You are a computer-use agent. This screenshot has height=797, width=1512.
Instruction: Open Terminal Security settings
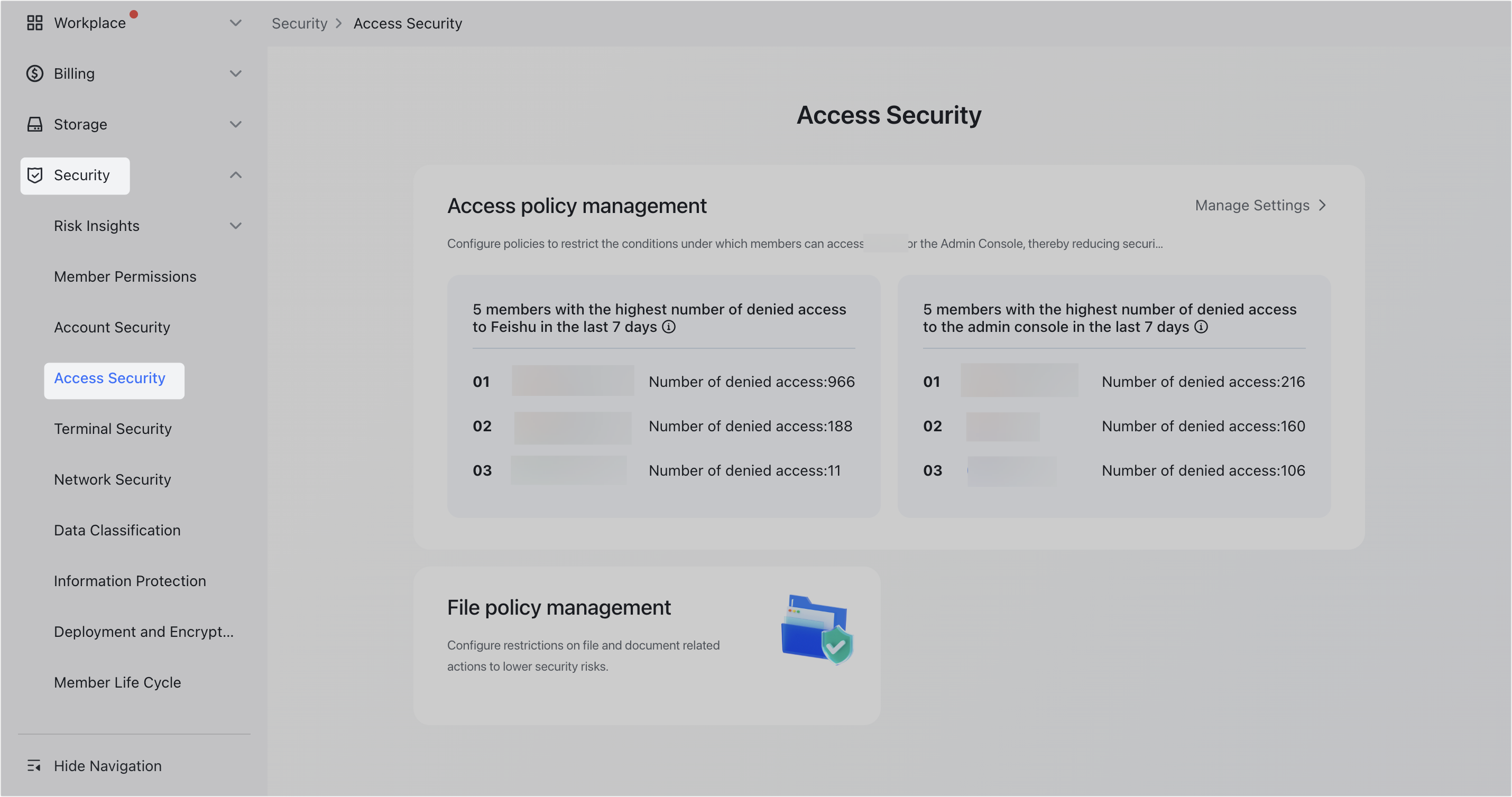[112, 429]
